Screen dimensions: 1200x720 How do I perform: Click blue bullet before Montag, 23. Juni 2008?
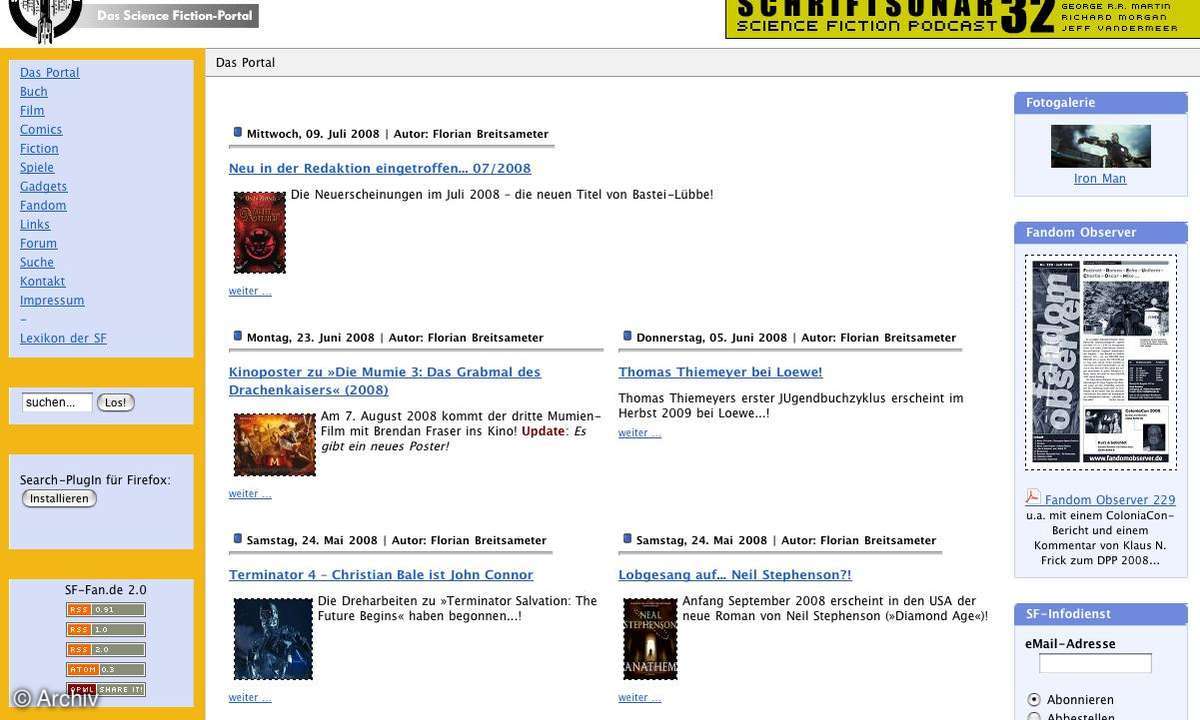[238, 336]
